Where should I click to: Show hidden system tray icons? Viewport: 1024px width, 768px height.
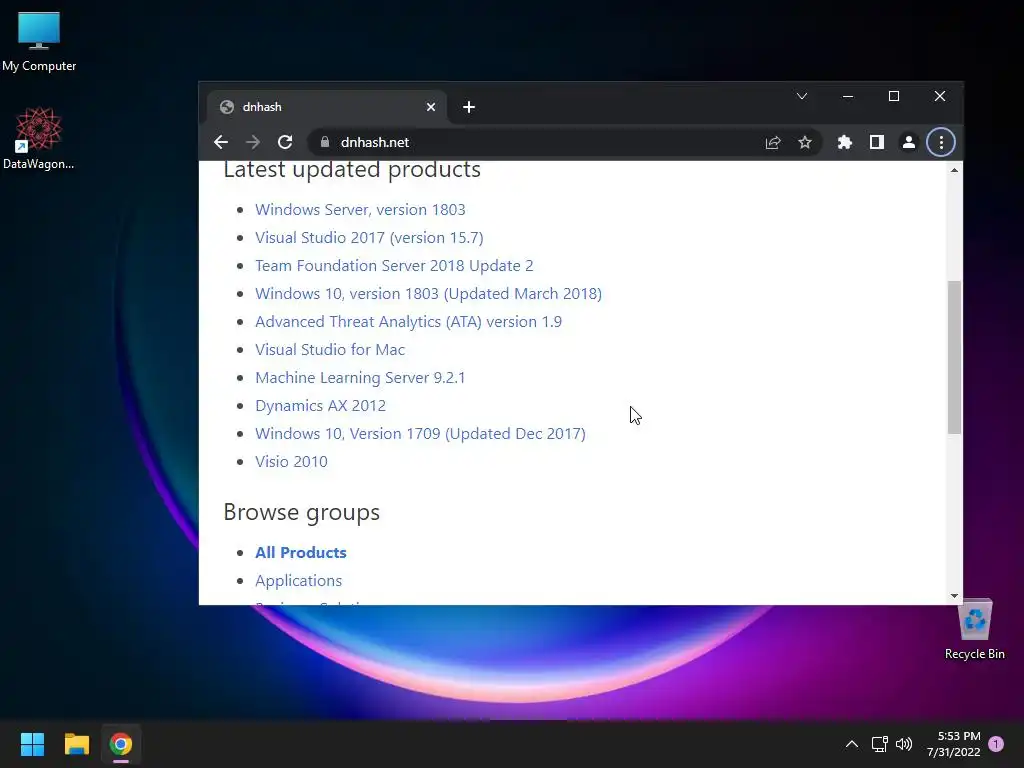pyautogui.click(x=852, y=744)
